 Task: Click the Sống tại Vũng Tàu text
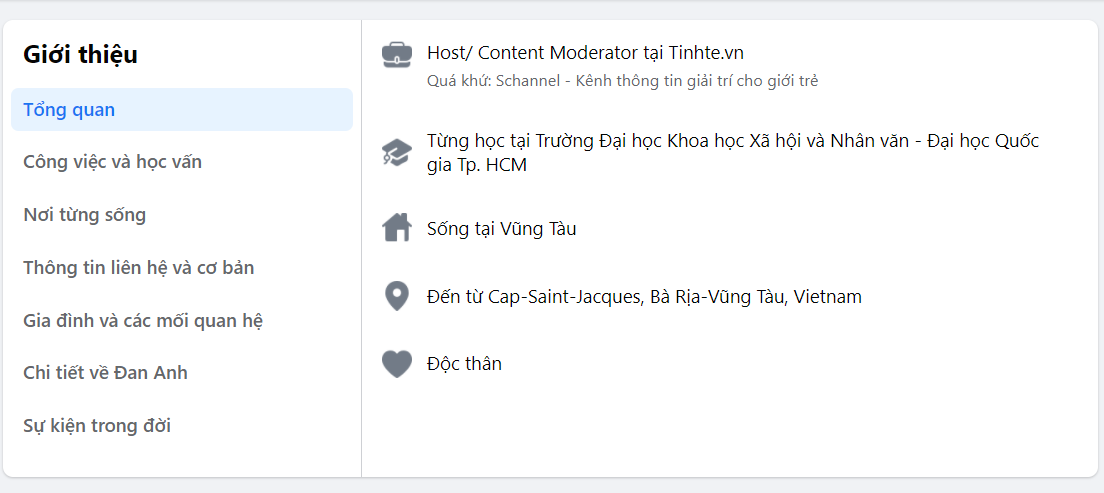point(501,229)
